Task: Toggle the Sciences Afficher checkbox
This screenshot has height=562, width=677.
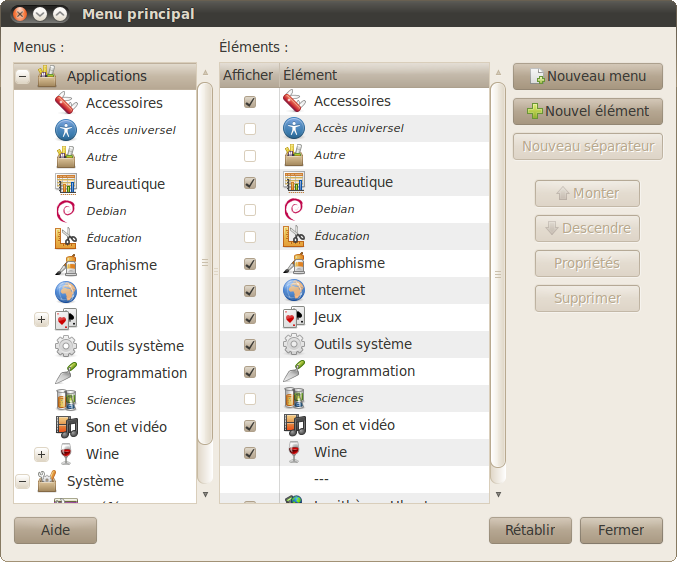Action: [x=250, y=399]
